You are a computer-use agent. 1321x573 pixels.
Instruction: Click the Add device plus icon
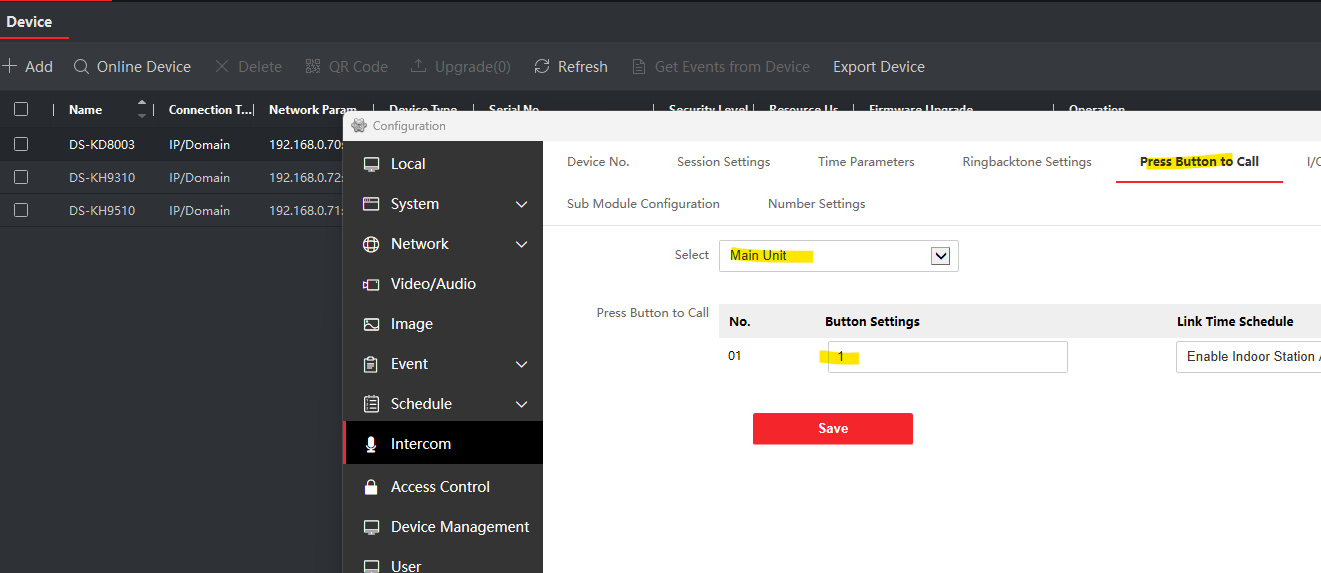10,67
